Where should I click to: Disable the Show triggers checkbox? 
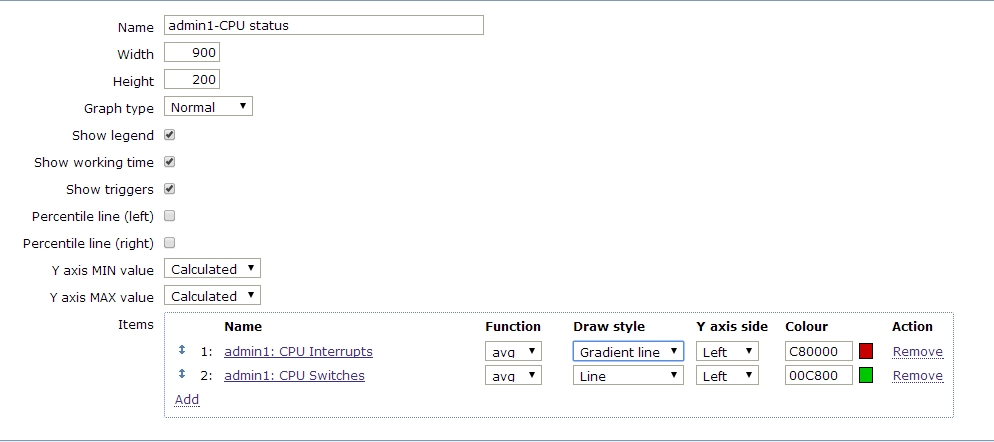(169, 189)
